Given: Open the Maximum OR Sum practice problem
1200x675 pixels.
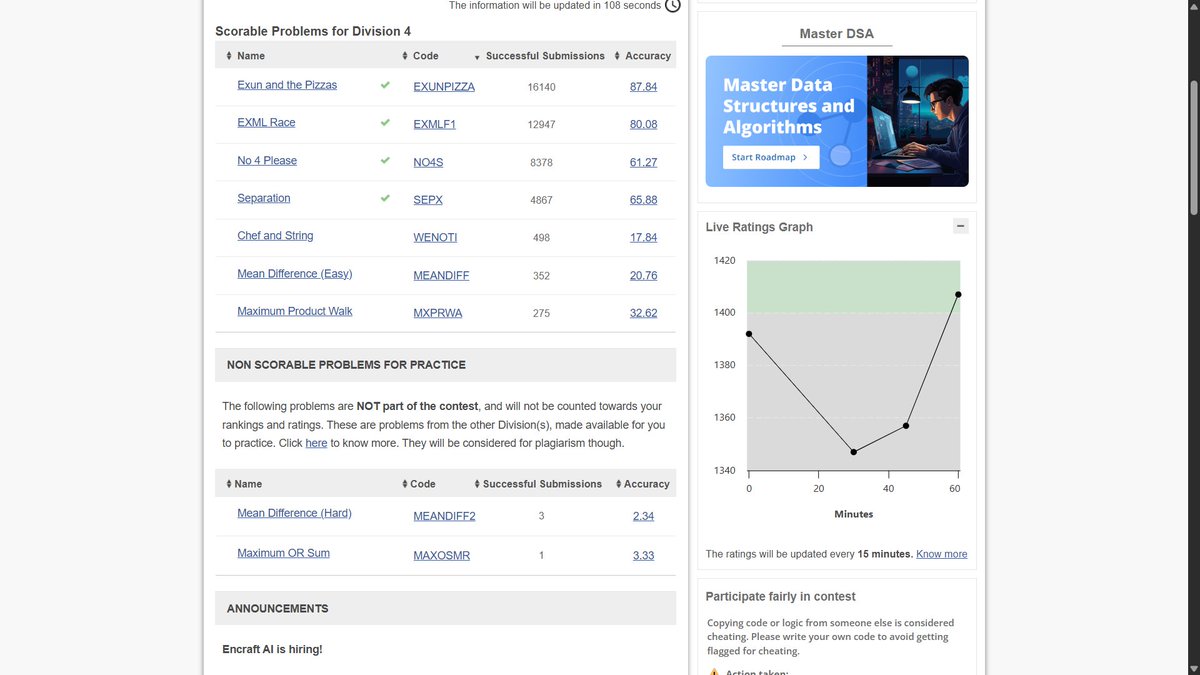Looking at the screenshot, I should 283,553.
